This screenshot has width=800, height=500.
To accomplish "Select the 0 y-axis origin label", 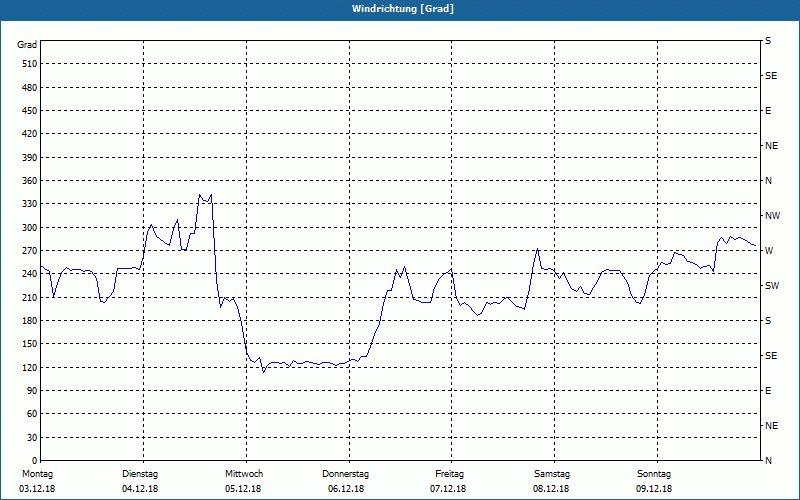I will pyautogui.click(x=35, y=461).
